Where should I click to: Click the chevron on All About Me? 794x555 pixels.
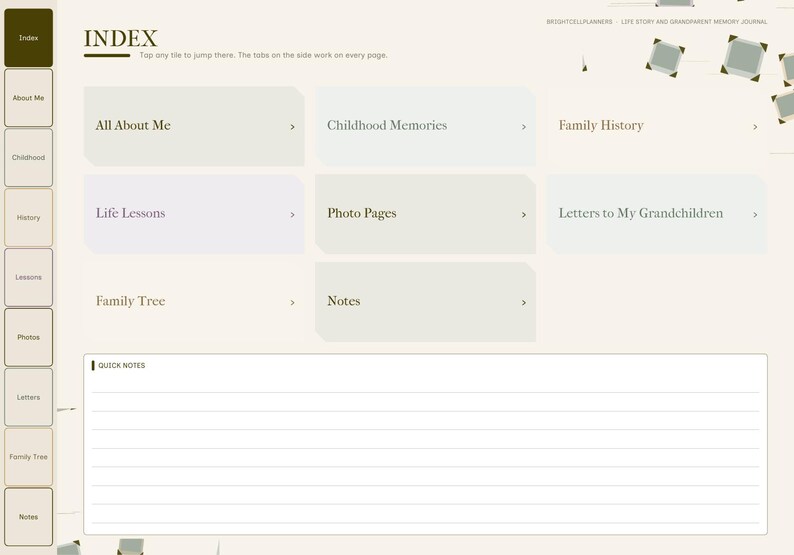(x=292, y=127)
